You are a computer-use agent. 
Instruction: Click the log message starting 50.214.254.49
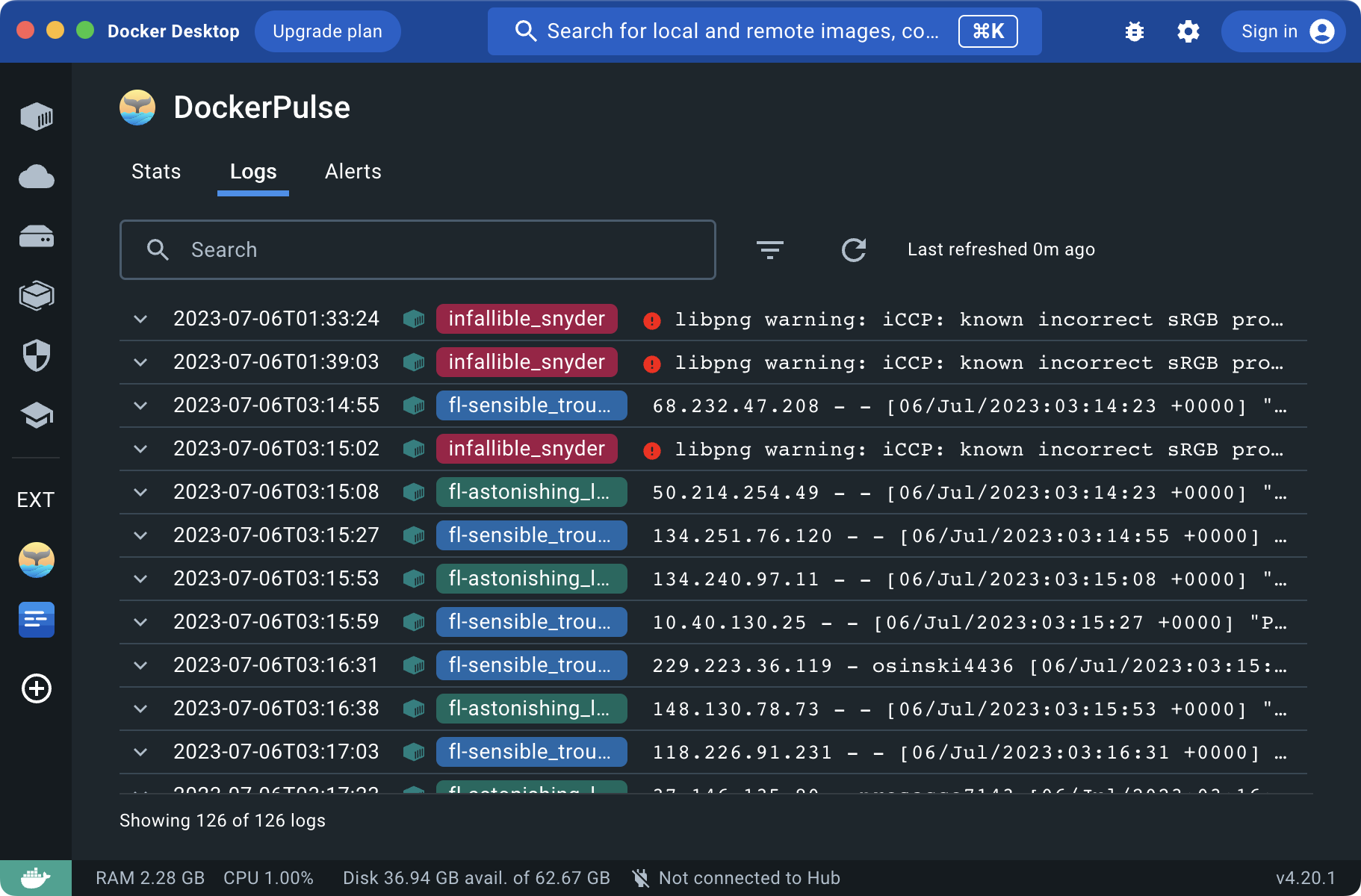[x=969, y=493]
